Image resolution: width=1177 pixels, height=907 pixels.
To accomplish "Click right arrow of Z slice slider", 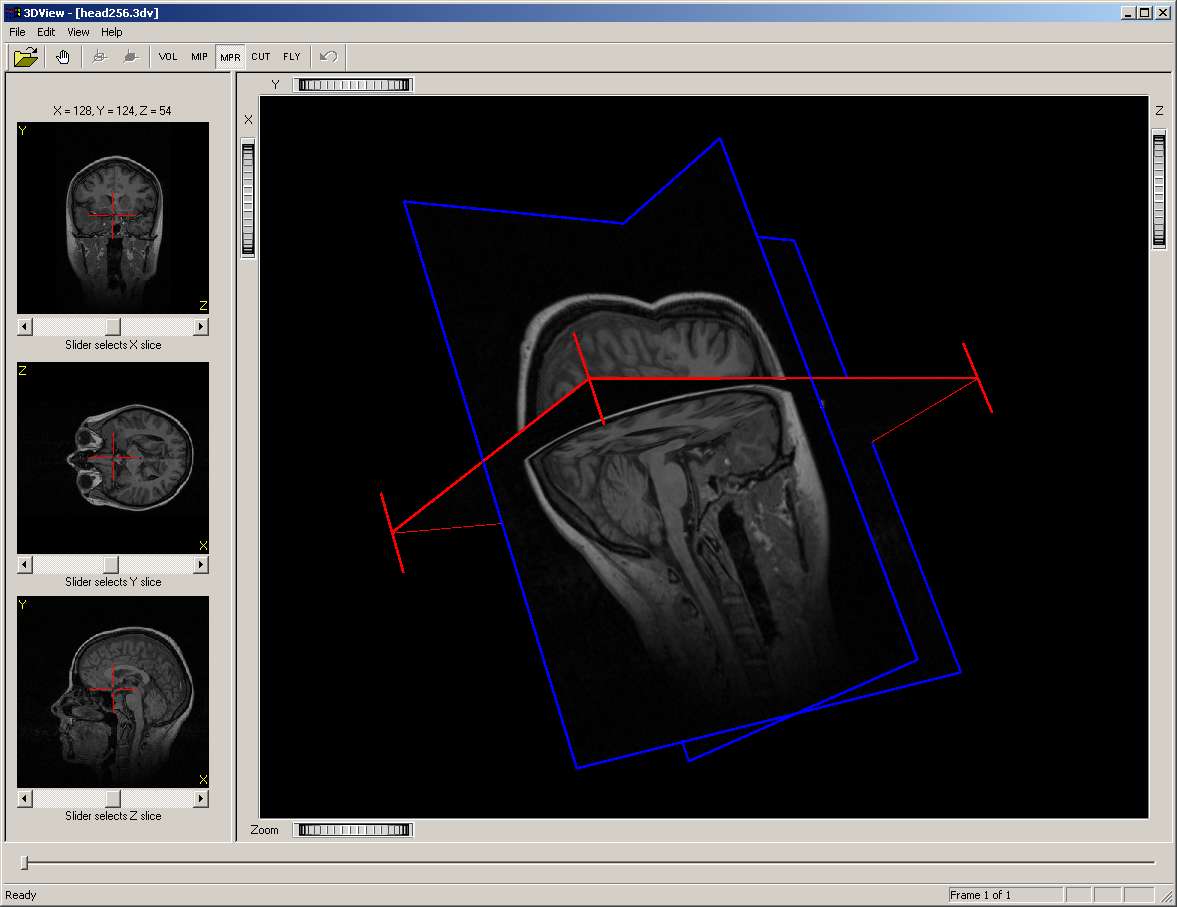I will (201, 799).
